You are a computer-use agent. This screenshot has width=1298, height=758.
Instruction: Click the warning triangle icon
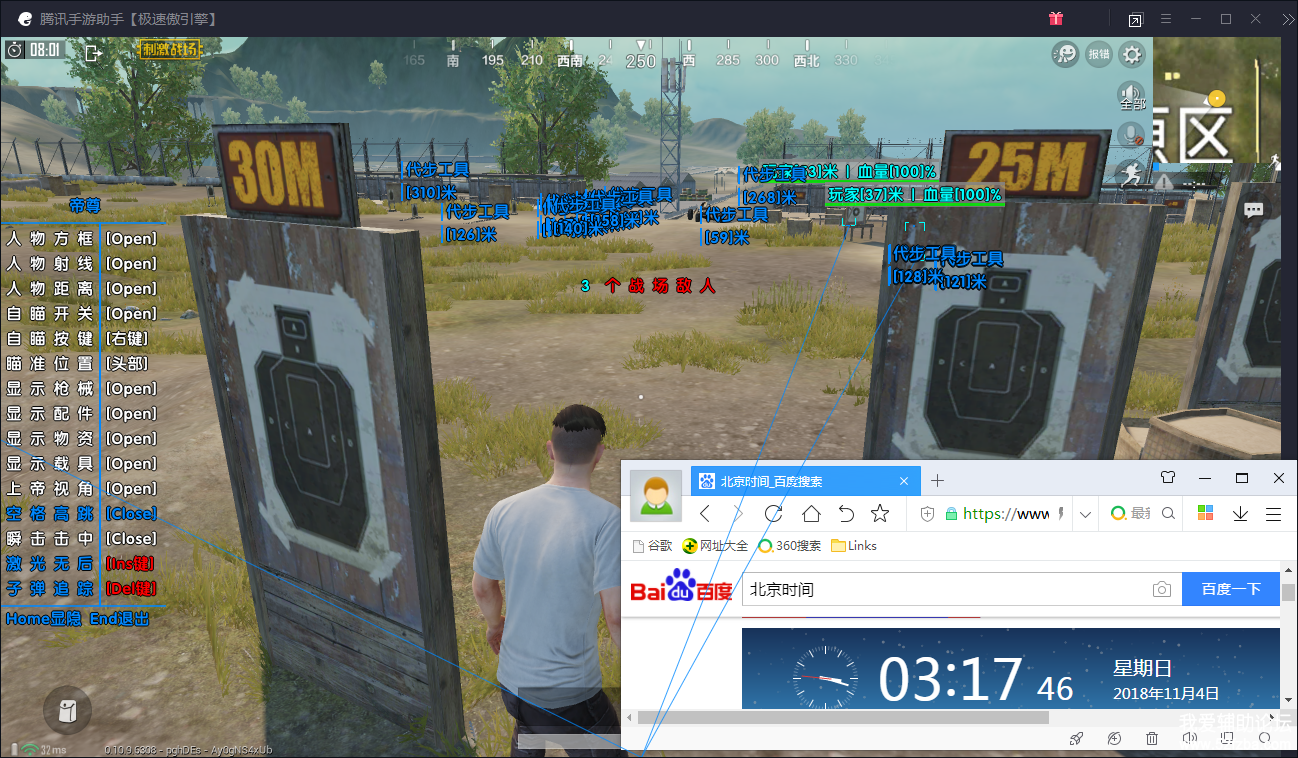click(x=1166, y=182)
